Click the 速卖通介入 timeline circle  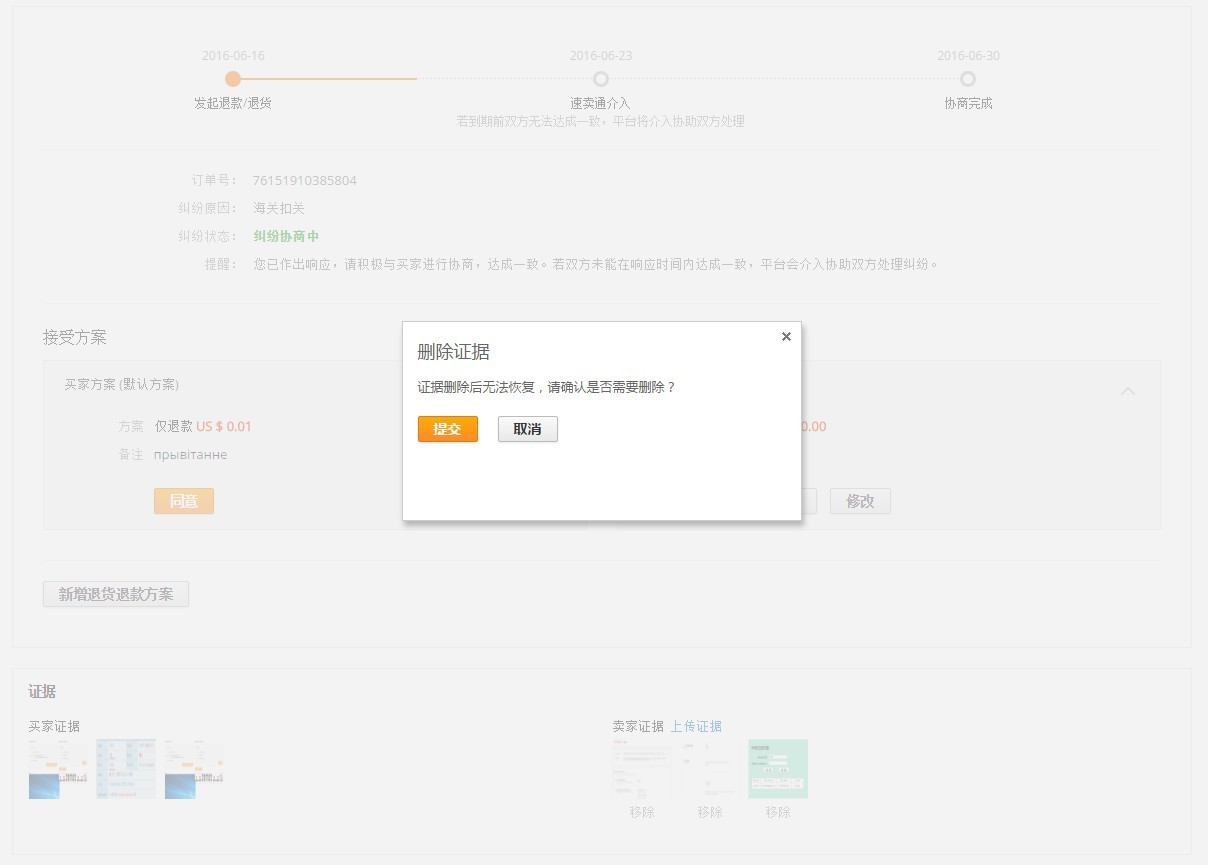click(601, 78)
